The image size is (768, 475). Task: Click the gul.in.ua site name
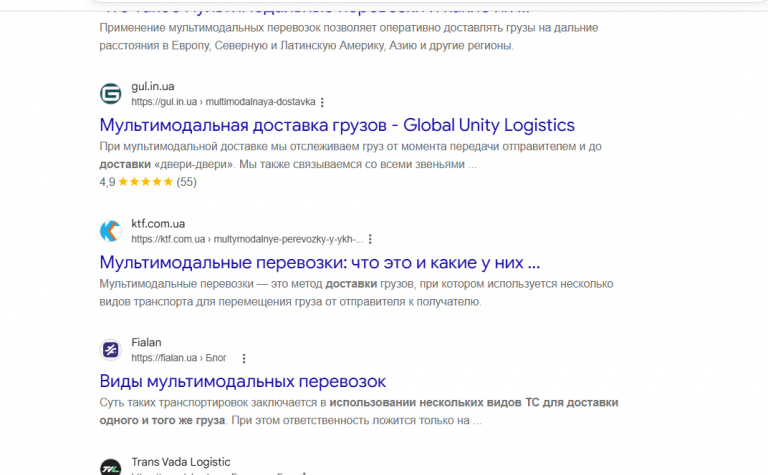pyautogui.click(x=152, y=87)
